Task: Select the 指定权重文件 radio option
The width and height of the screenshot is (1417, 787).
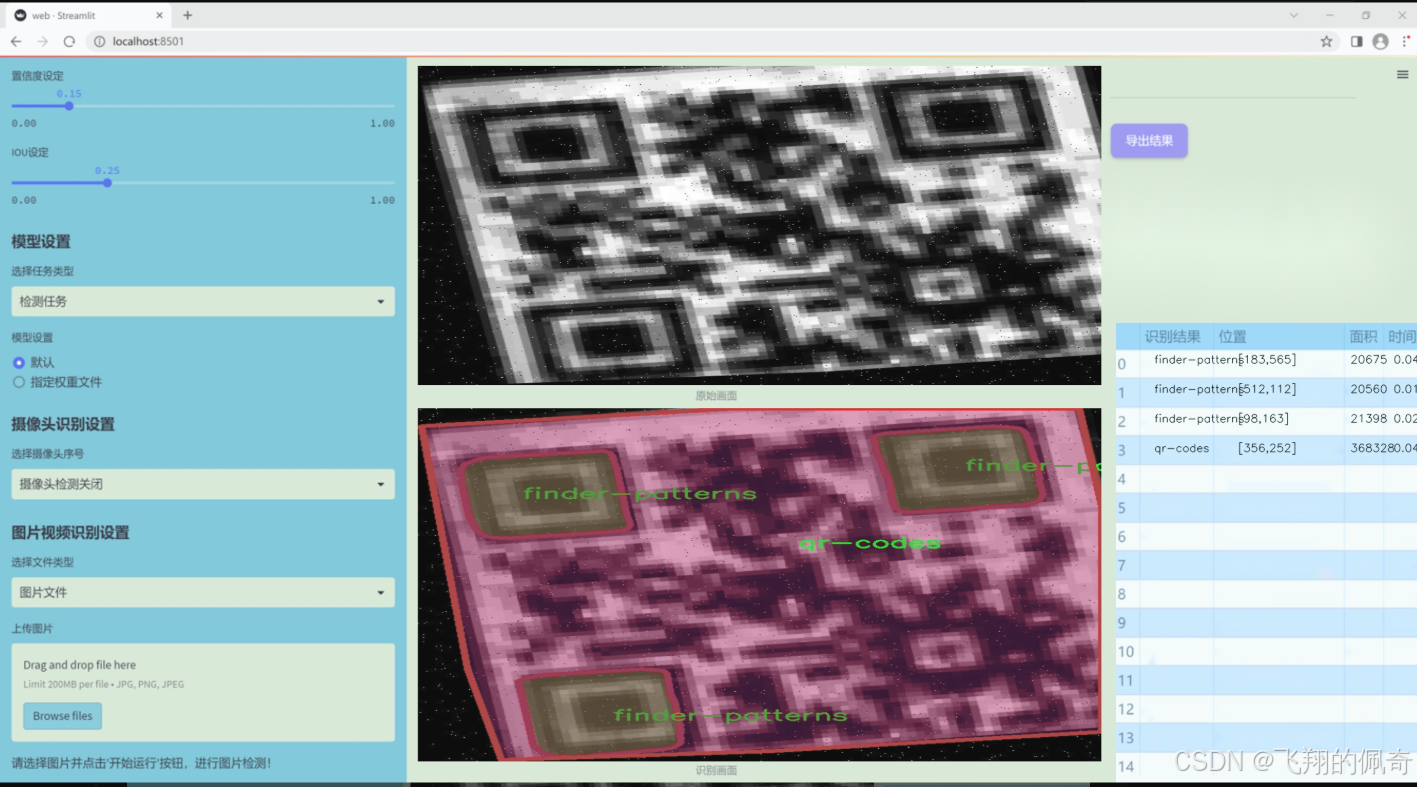Action: click(x=19, y=382)
